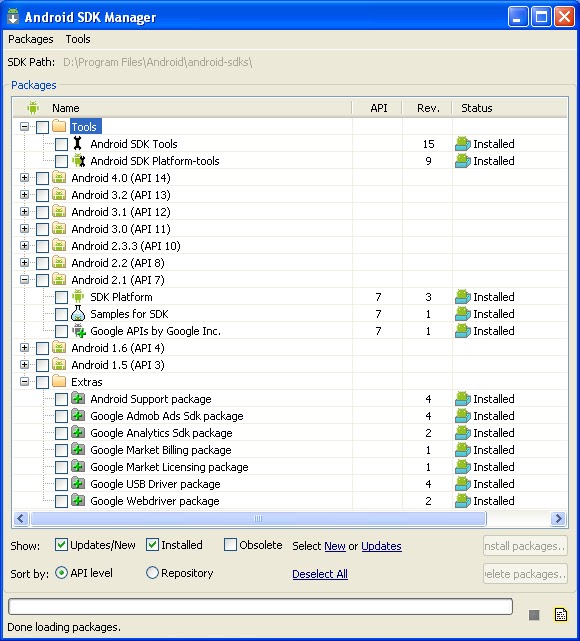Tick the Tools folder checkbox
Screen dimensions: 580x641
point(43,127)
